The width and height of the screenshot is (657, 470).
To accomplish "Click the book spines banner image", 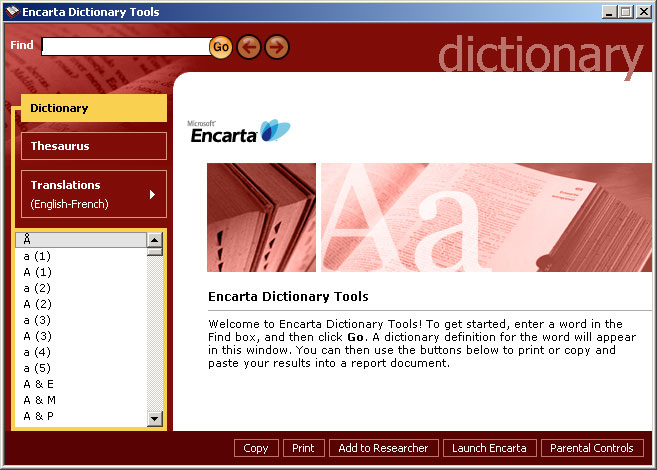I will pyautogui.click(x=261, y=217).
